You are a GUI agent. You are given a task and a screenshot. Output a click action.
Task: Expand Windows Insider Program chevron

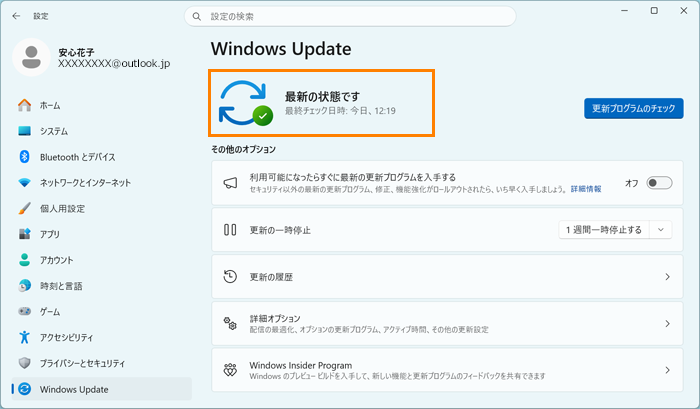[x=667, y=370]
